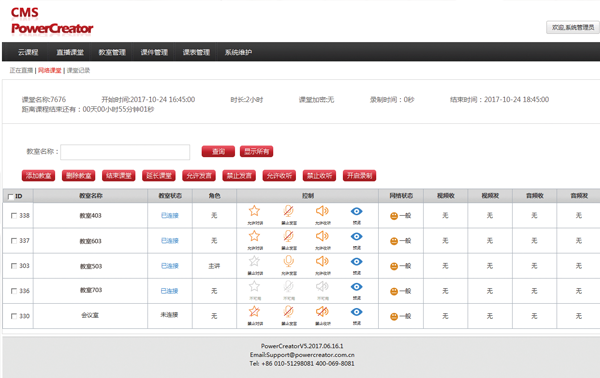The height and width of the screenshot is (378, 600).
Task: Click the crossed-out star icon for 会议室
Action: click(254, 312)
